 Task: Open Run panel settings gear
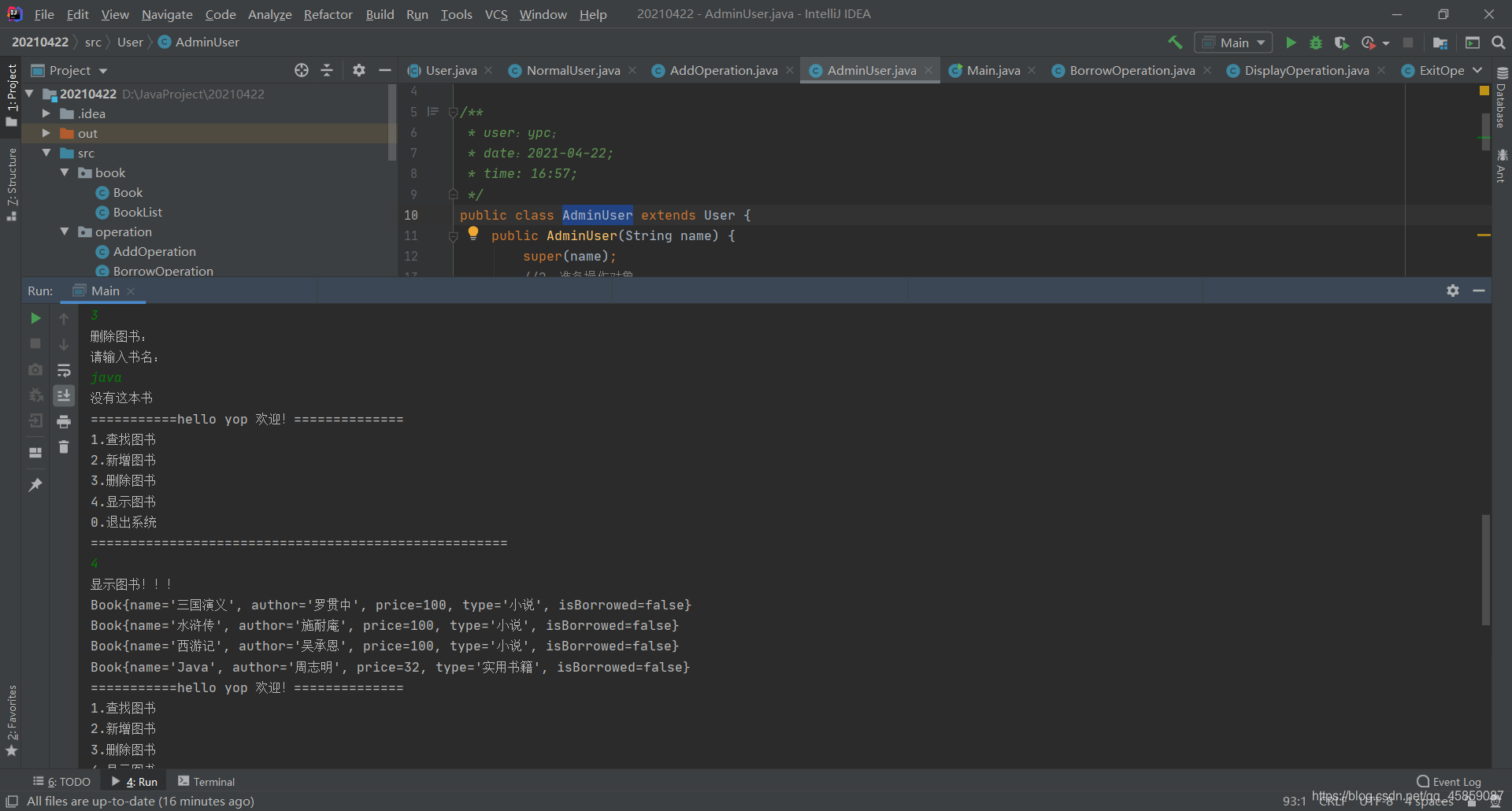click(x=1453, y=291)
